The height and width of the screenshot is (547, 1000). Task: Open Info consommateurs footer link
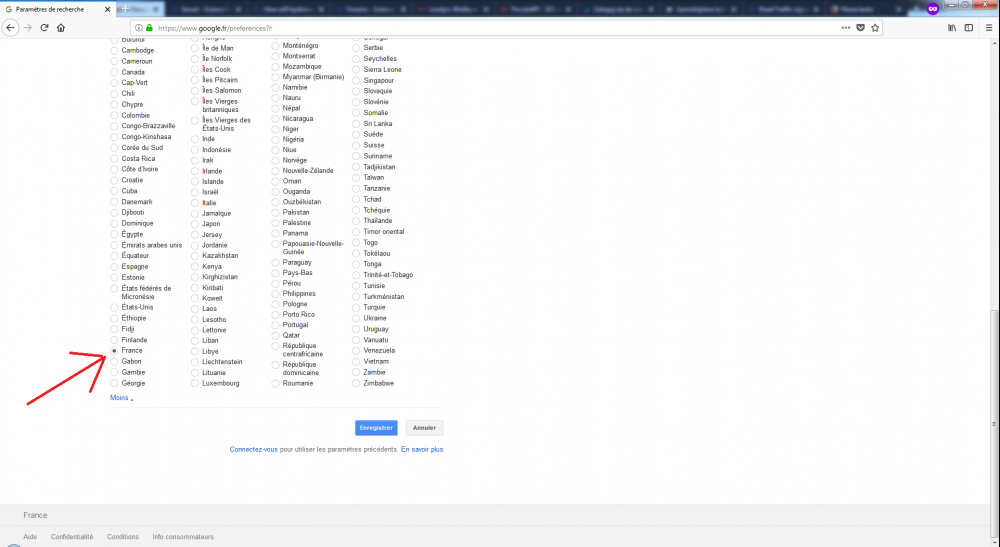(x=183, y=537)
